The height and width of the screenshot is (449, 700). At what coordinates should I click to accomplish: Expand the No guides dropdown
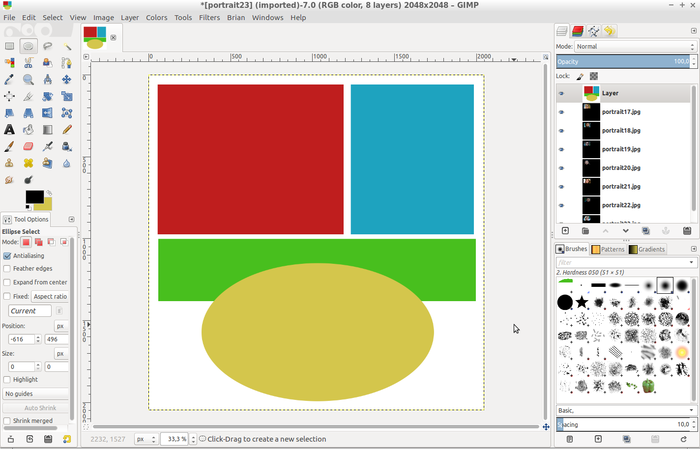tap(36, 394)
